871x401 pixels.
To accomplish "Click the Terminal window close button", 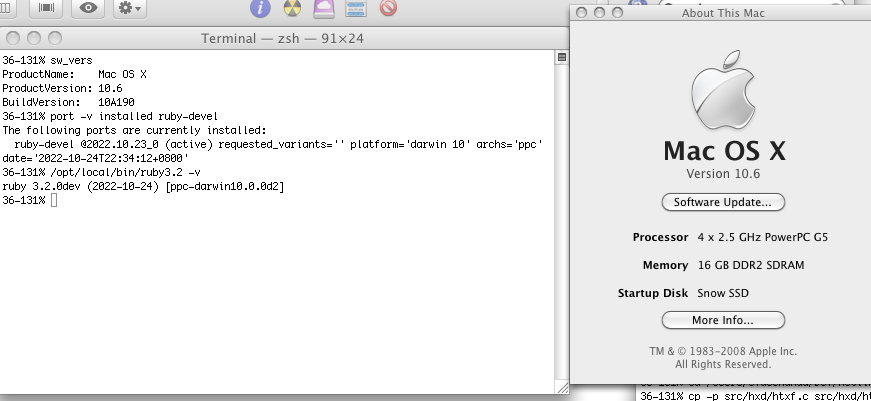I will click(13, 38).
